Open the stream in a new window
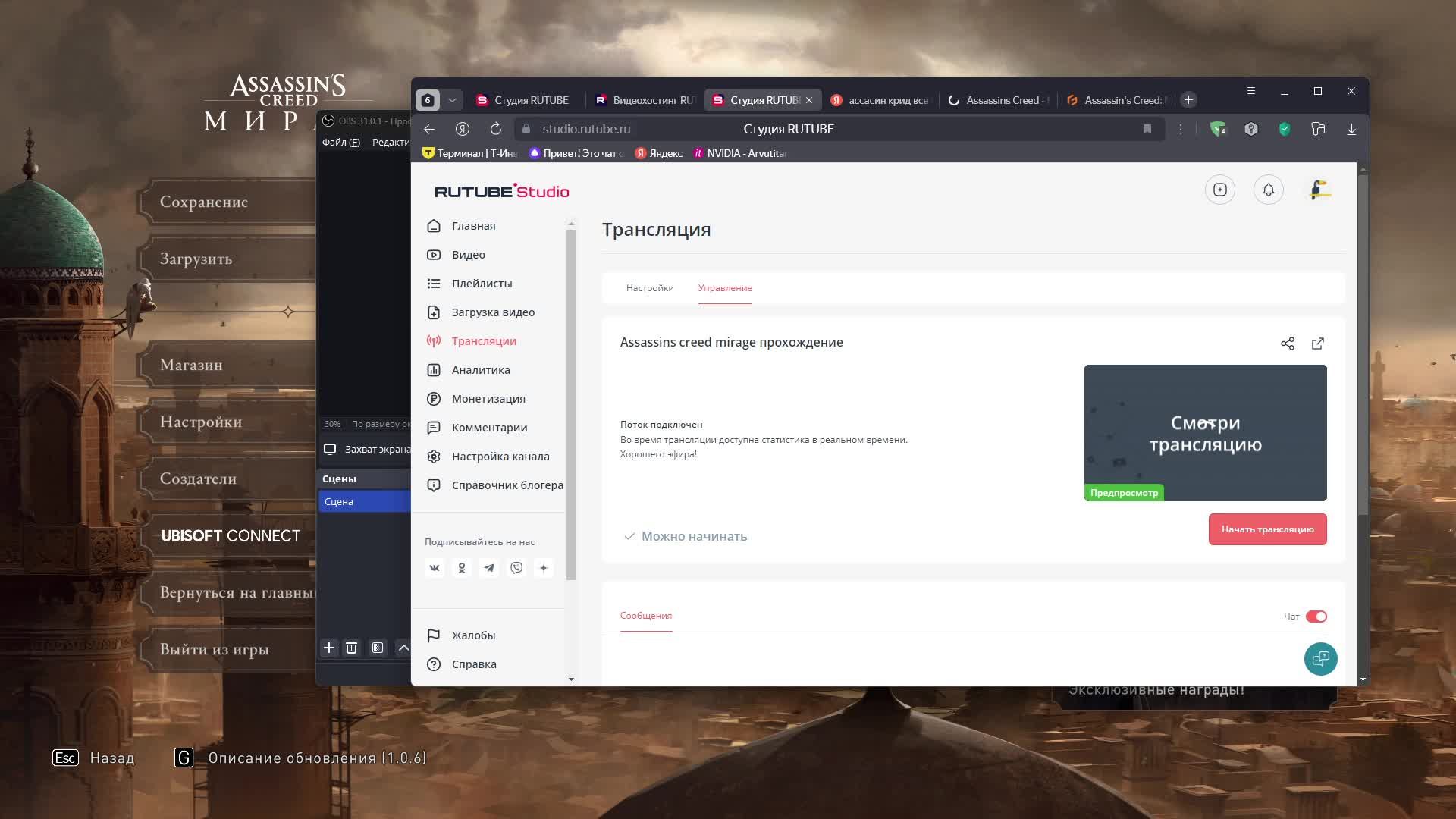1456x819 pixels. pyautogui.click(x=1318, y=344)
